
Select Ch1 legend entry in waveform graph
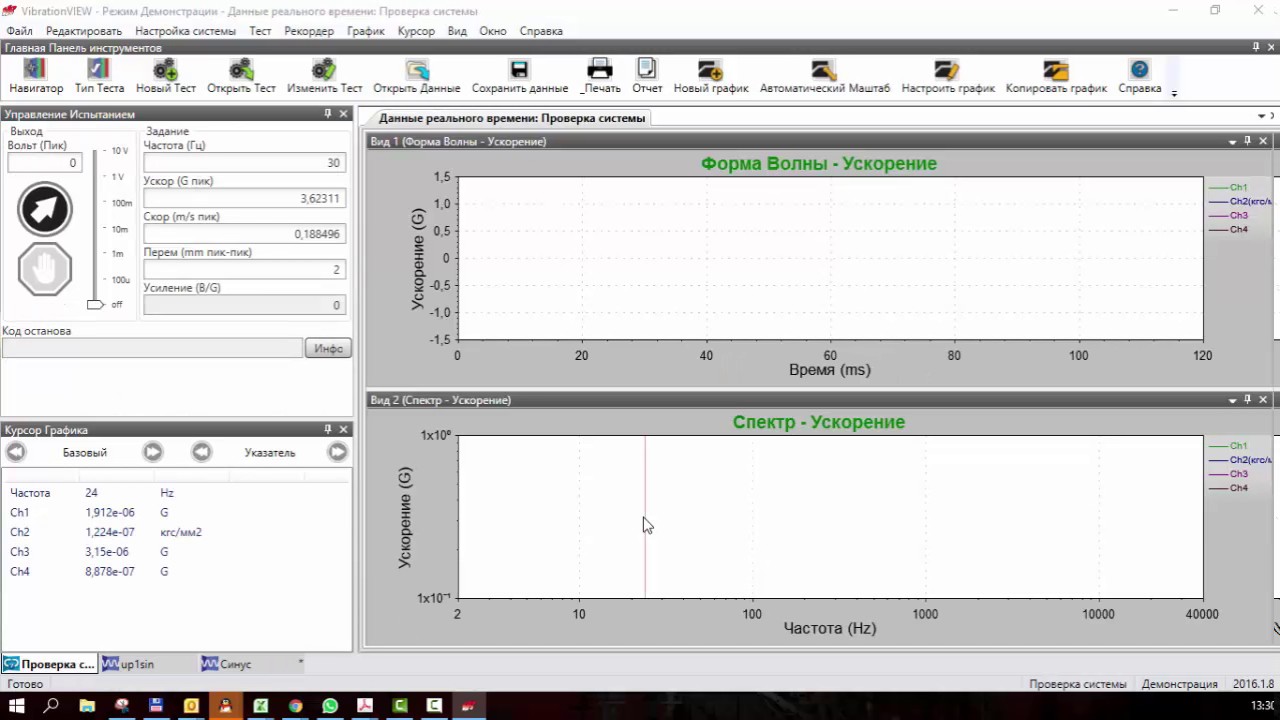click(1228, 187)
